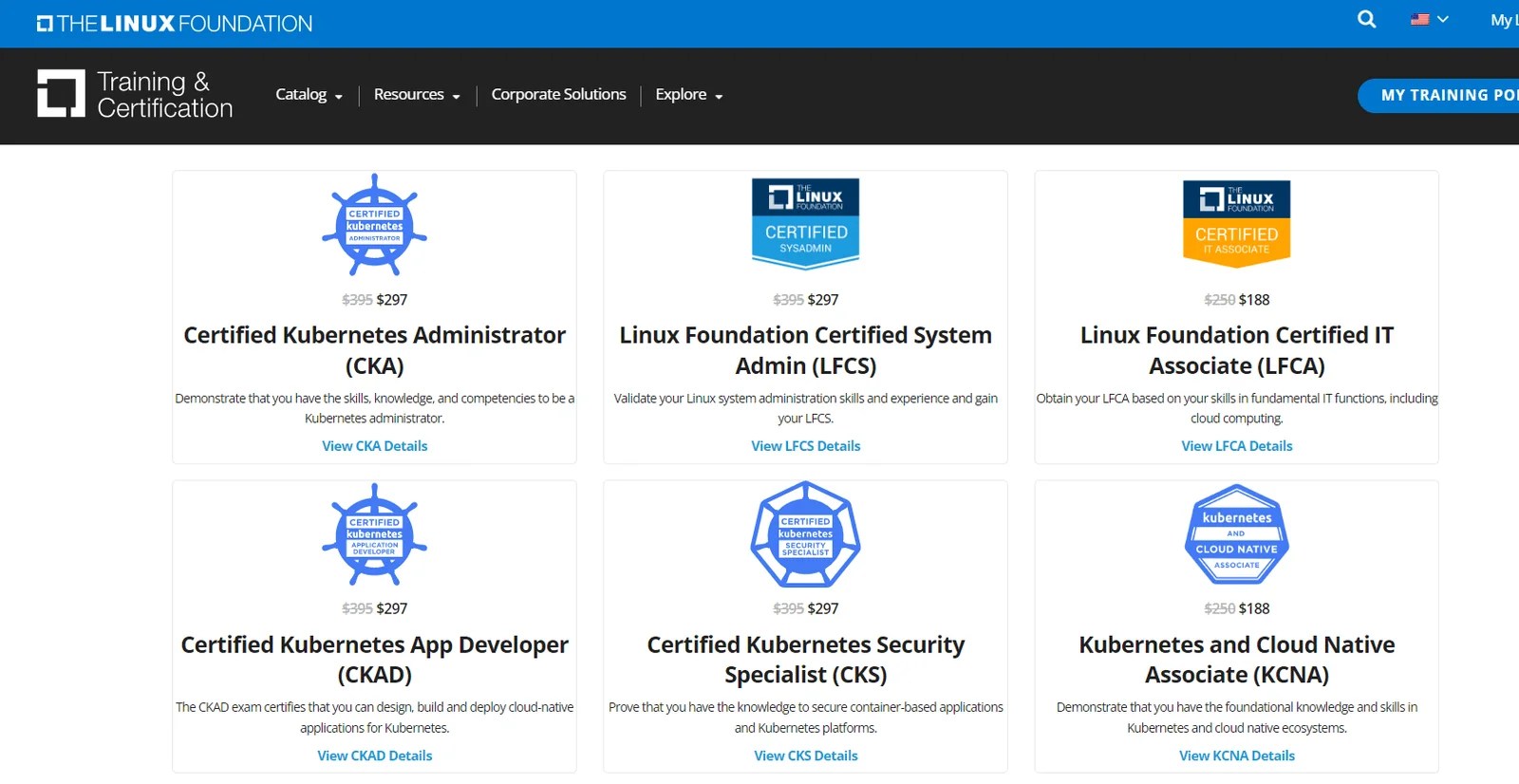Screen dimensions: 1519x784
Task: Click View CKAD Details link
Action: pyautogui.click(x=375, y=756)
